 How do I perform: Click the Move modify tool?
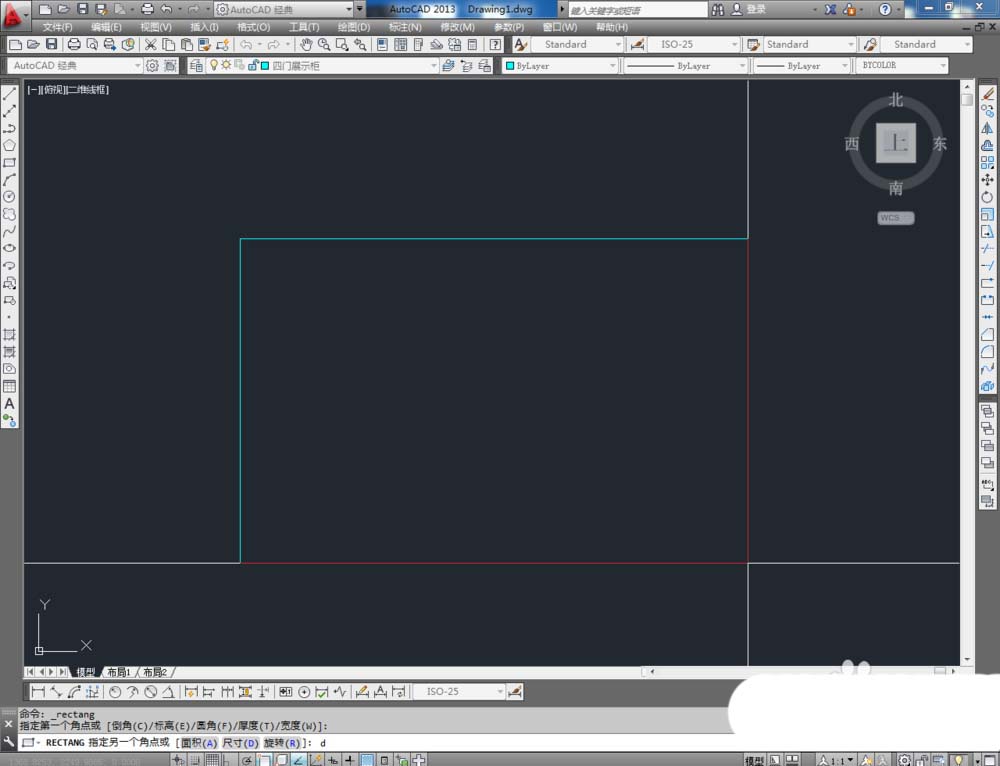pos(987,180)
